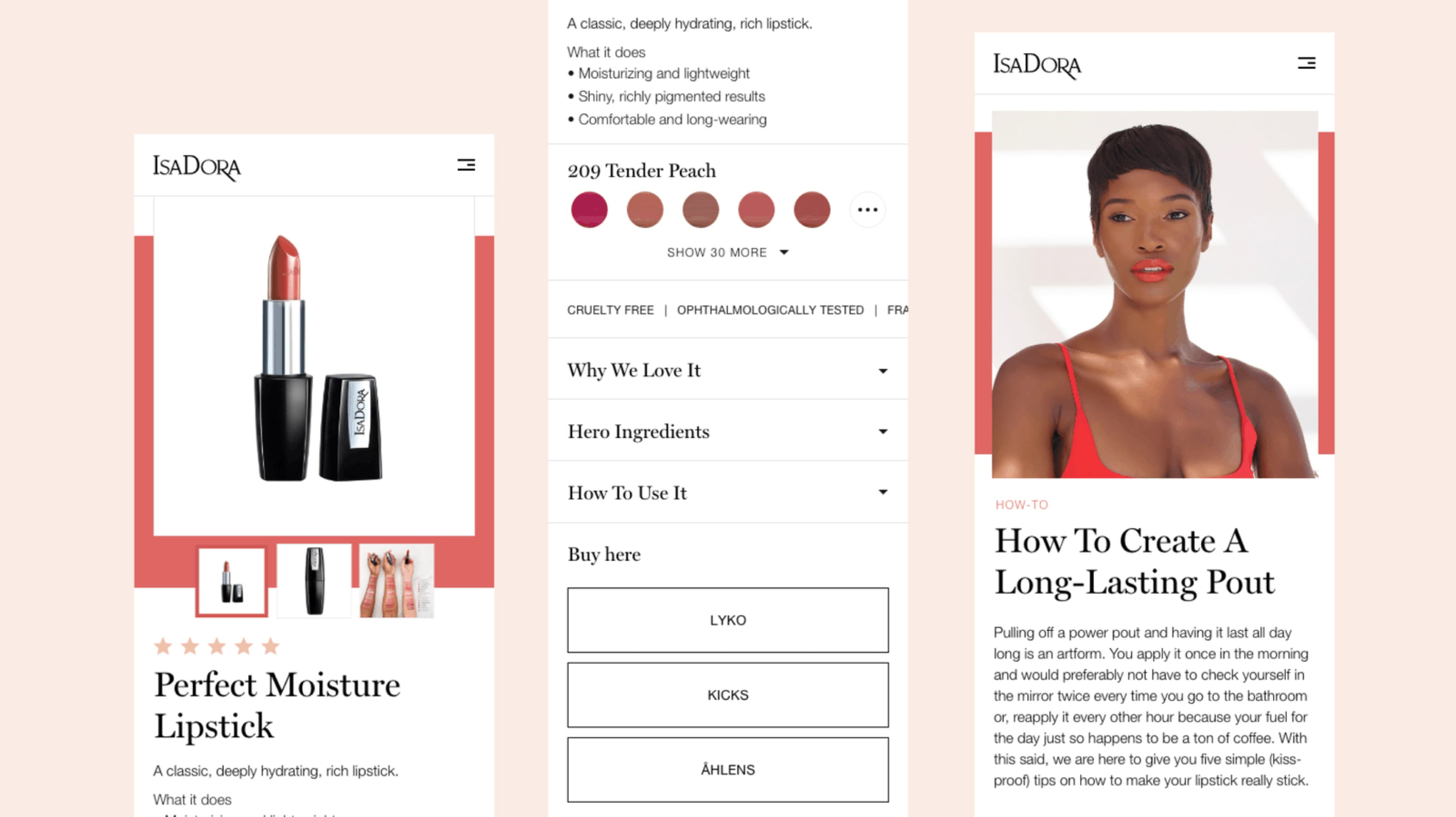The height and width of the screenshot is (817, 1456).
Task: Click the LYKO retailer button
Action: [728, 620]
